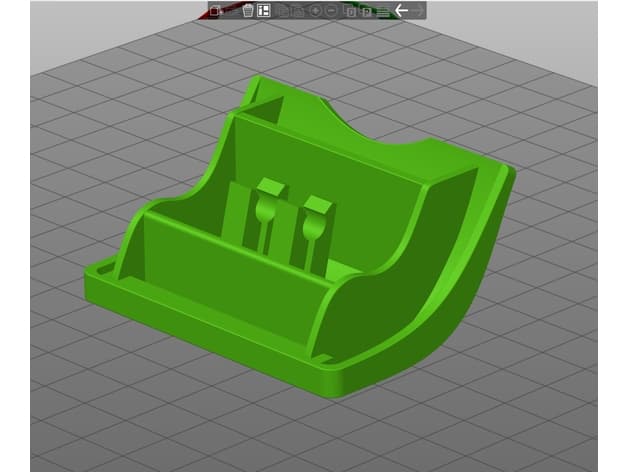
Task: Add an instance with plus icon
Action: coord(315,11)
